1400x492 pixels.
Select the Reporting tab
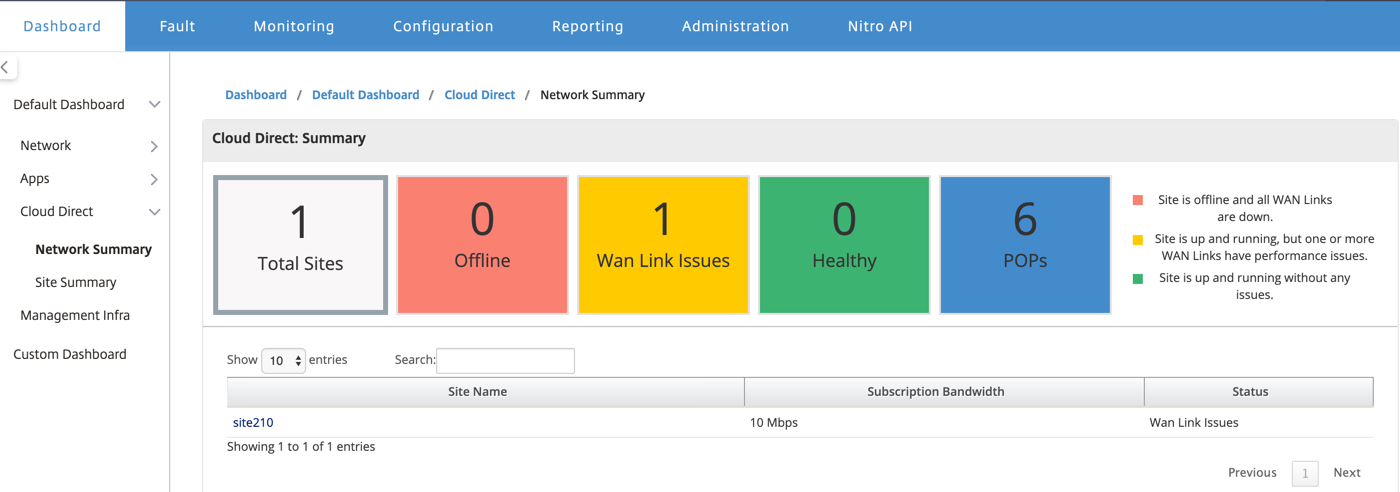tap(588, 26)
